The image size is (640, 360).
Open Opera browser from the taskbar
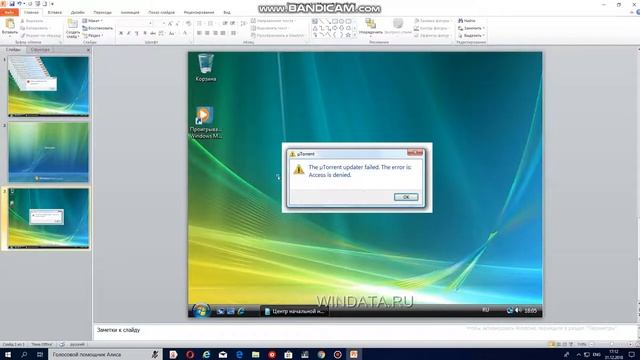tap(190, 355)
